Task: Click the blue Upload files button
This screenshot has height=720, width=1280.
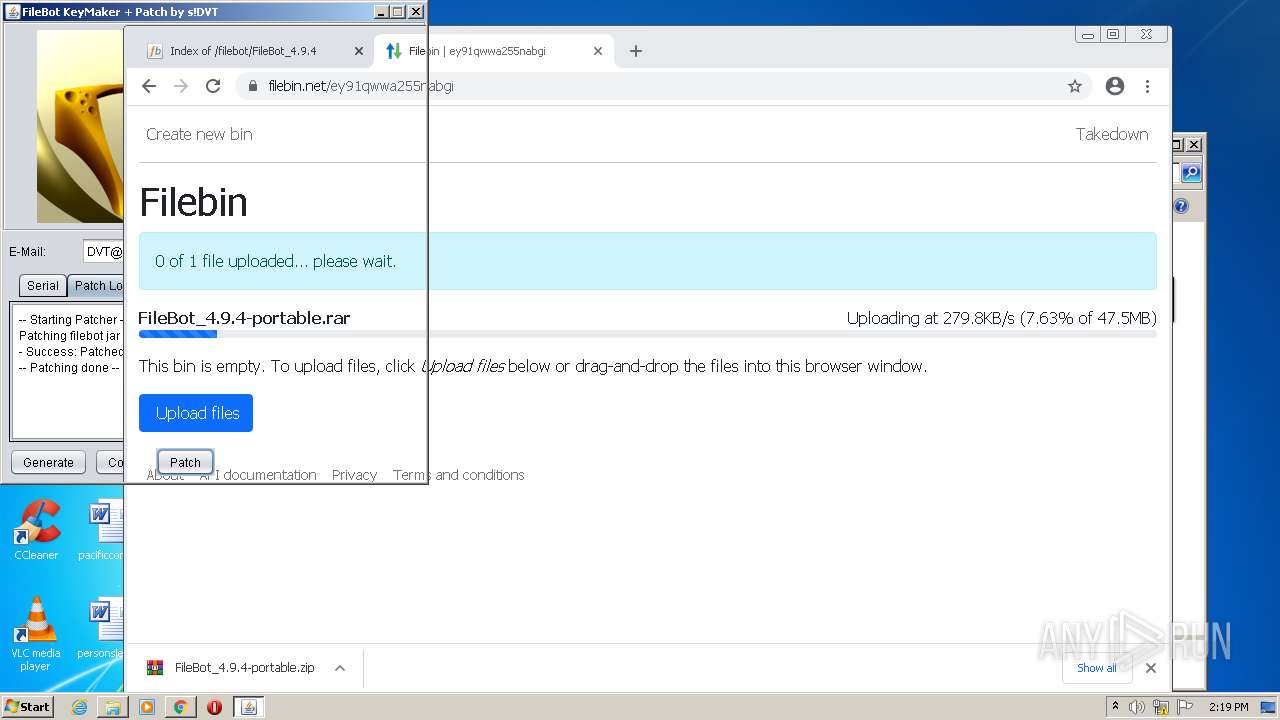Action: click(x=196, y=413)
